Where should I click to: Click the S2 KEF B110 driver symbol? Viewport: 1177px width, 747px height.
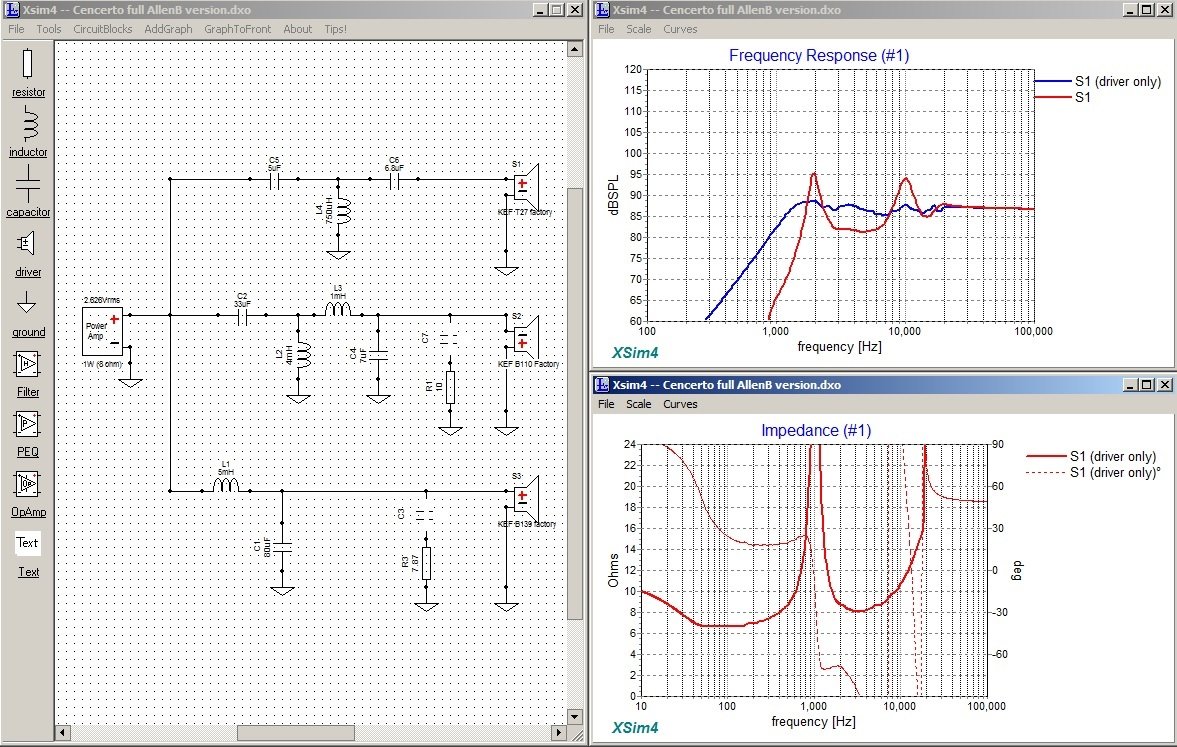coord(526,338)
